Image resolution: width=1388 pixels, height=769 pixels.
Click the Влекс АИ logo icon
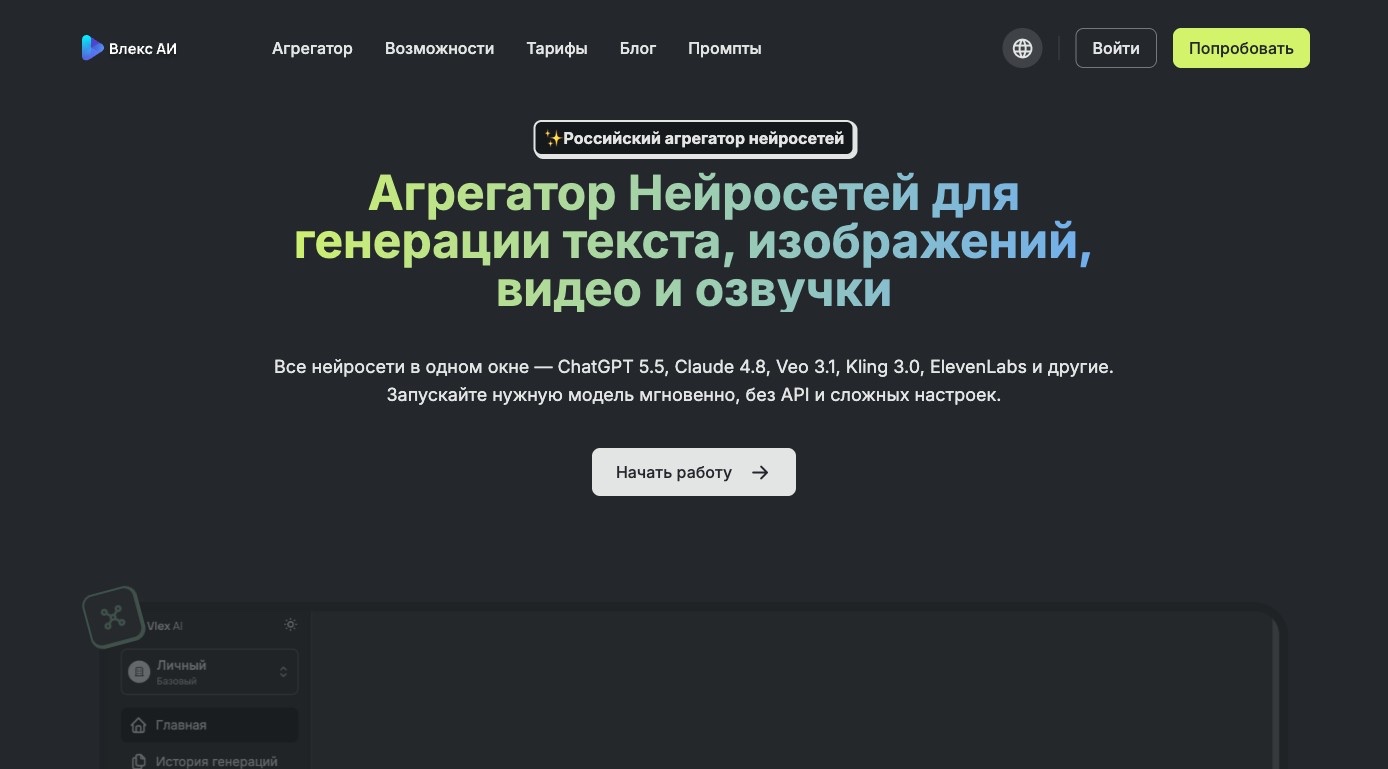pyautogui.click(x=92, y=47)
